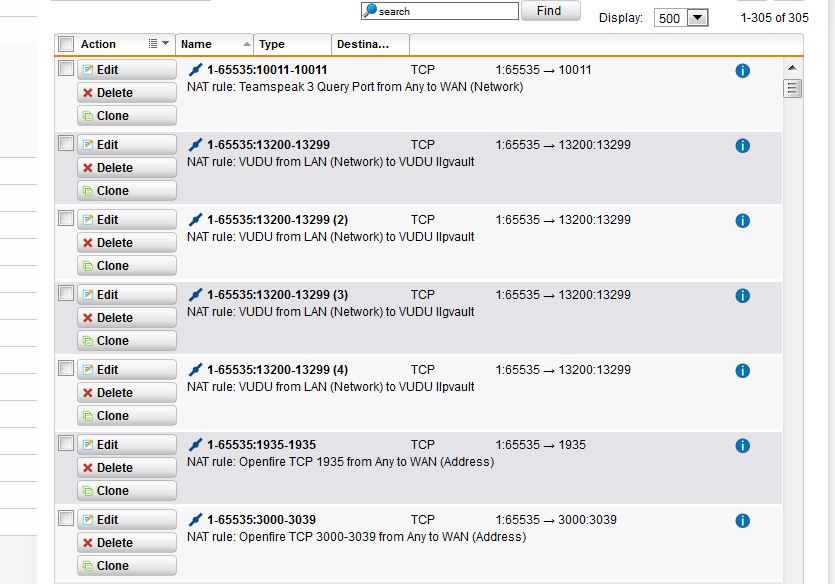
Task: Check the box for 1-65535:3000-3039 rule
Action: [66, 519]
